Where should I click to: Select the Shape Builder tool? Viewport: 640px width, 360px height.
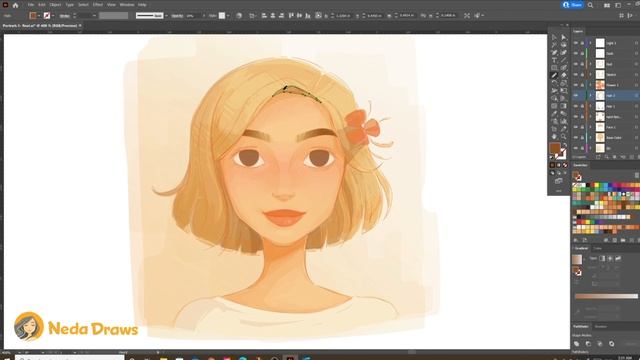[554, 98]
